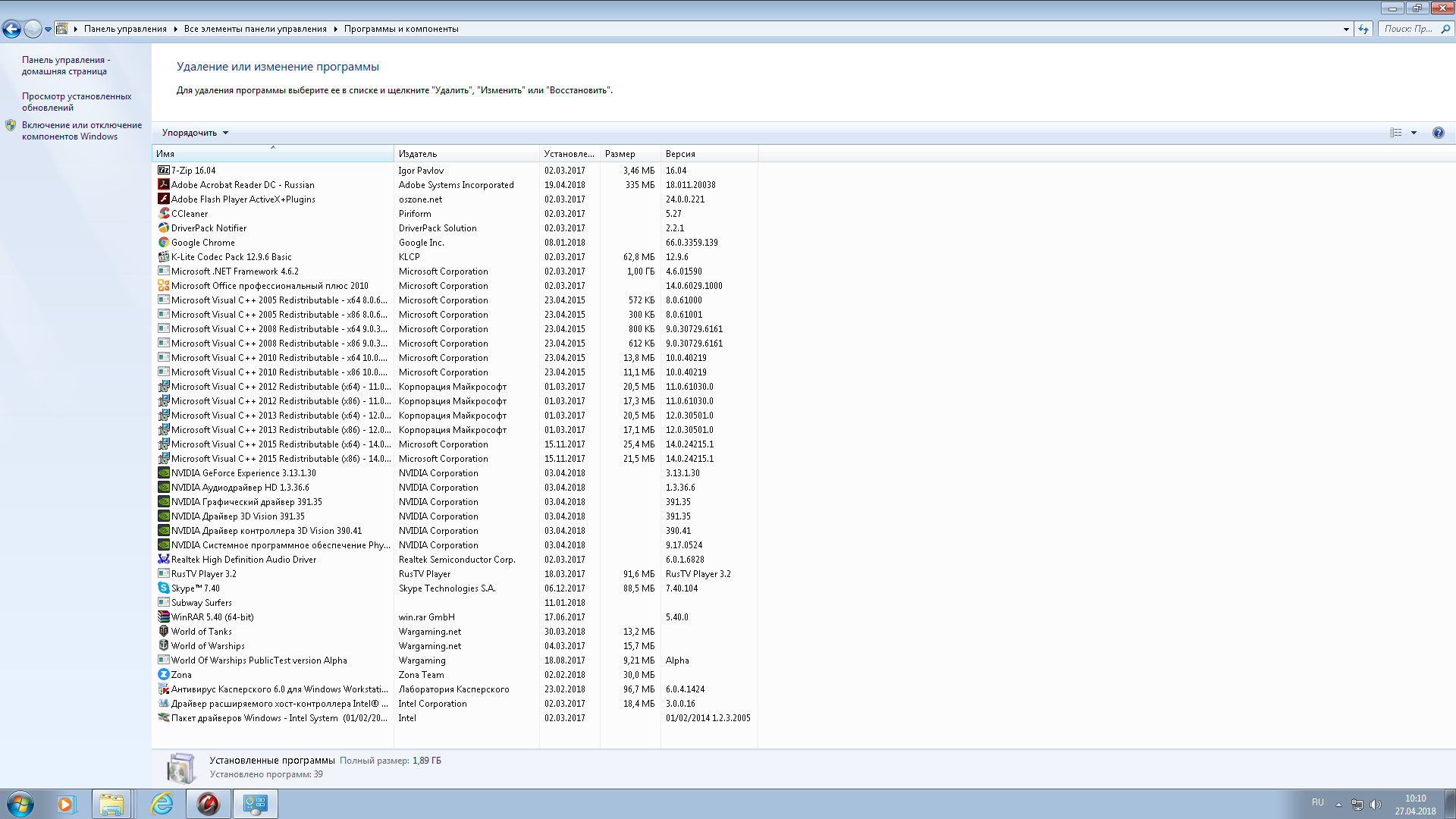Click the Kaspersky antivirus icon
1456x819 pixels.
[x=163, y=689]
